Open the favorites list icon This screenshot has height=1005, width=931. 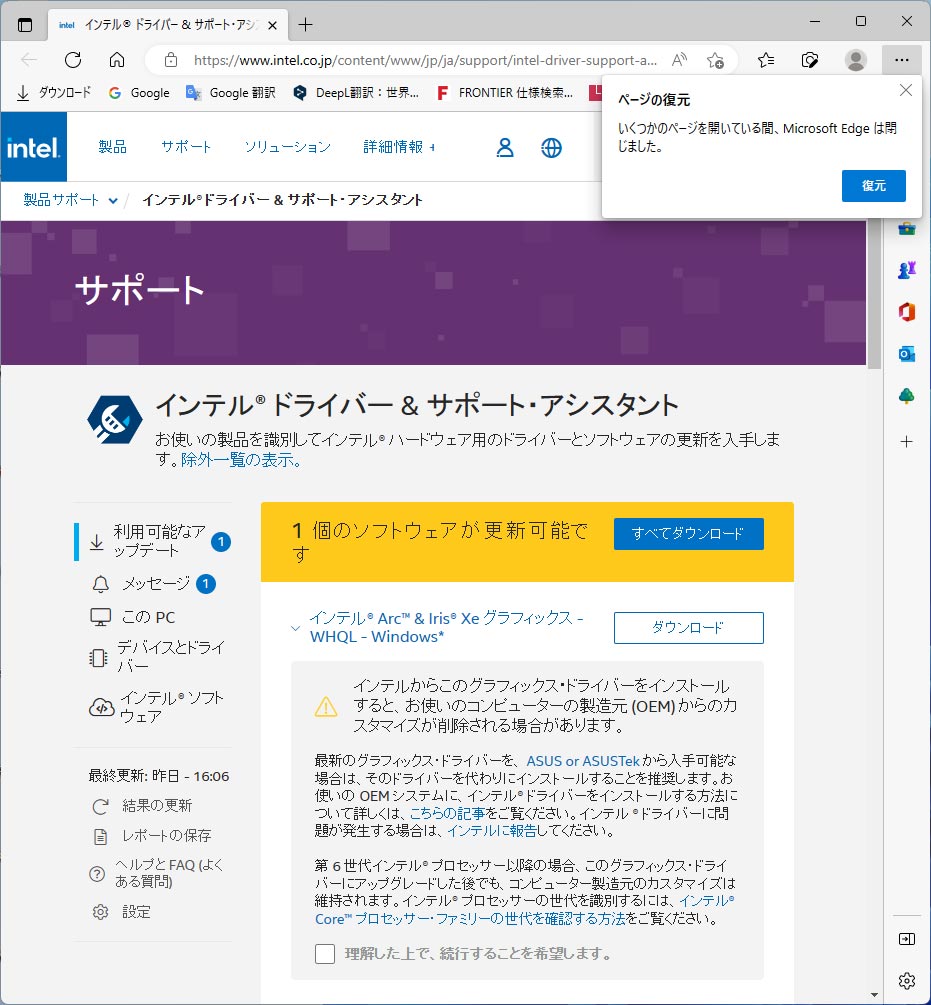(766, 60)
